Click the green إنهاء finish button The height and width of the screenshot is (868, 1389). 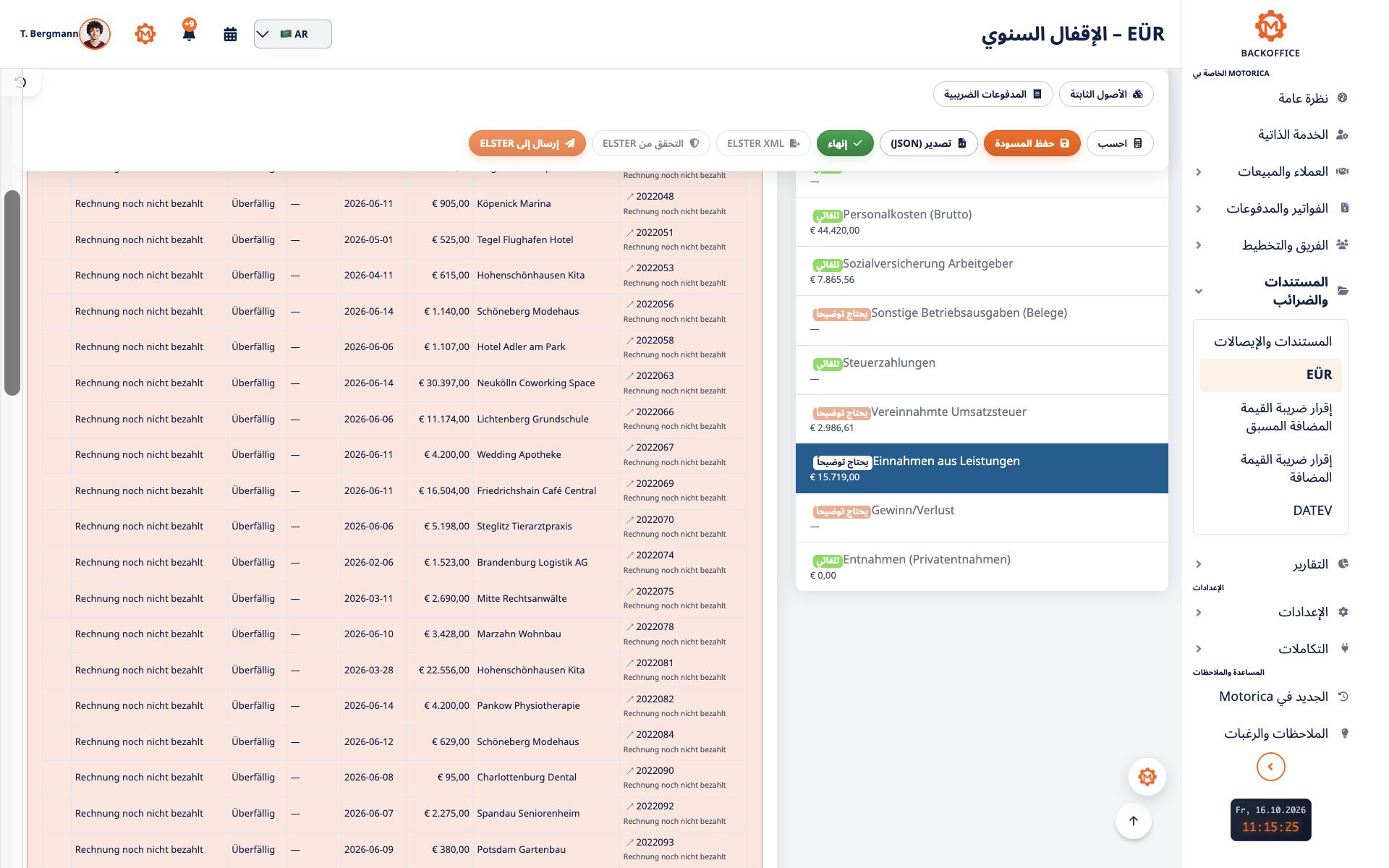(x=845, y=143)
